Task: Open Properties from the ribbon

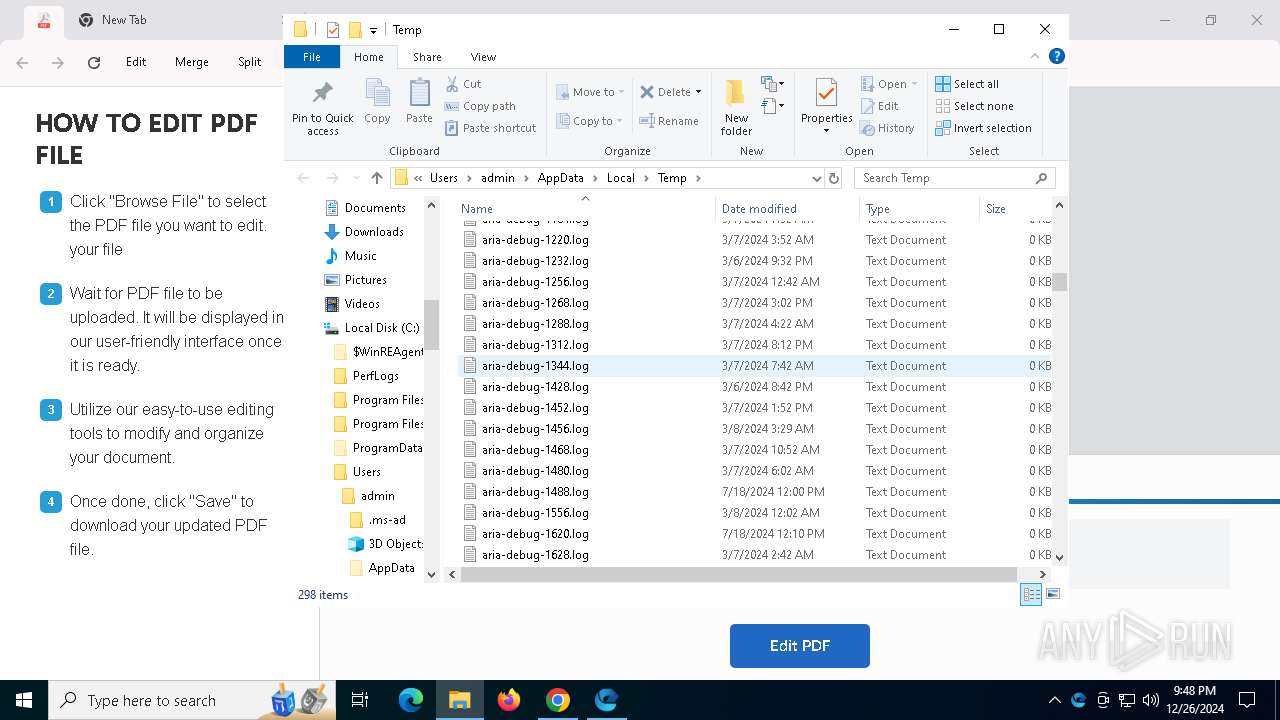Action: (826, 104)
